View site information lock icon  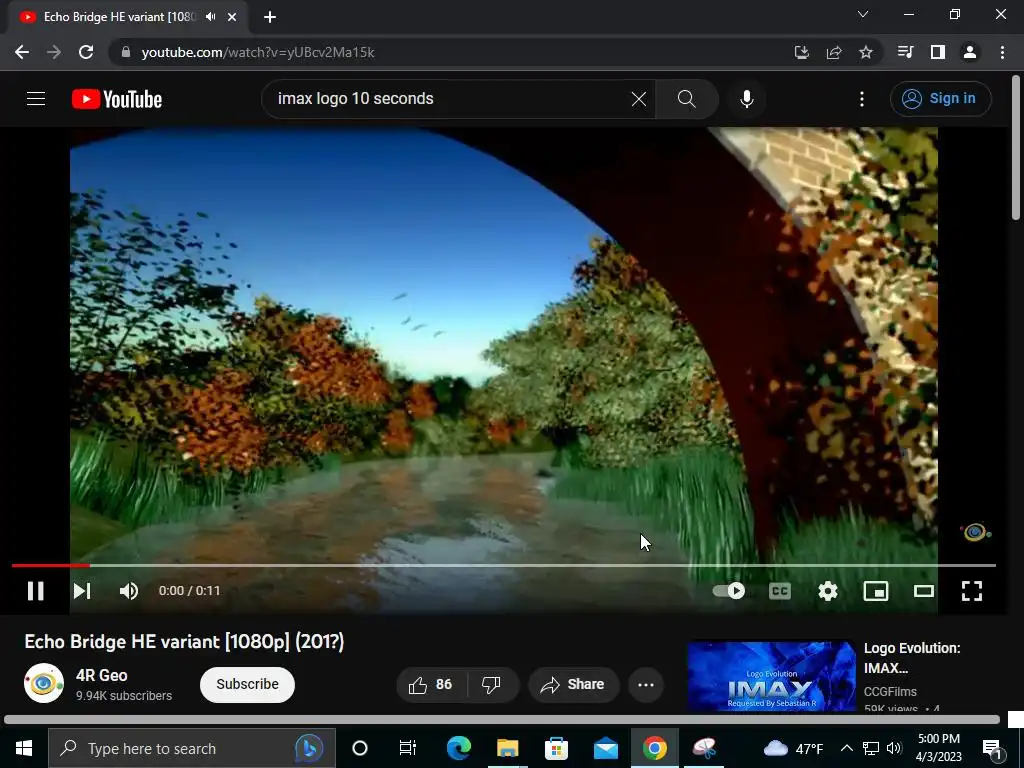click(x=126, y=52)
